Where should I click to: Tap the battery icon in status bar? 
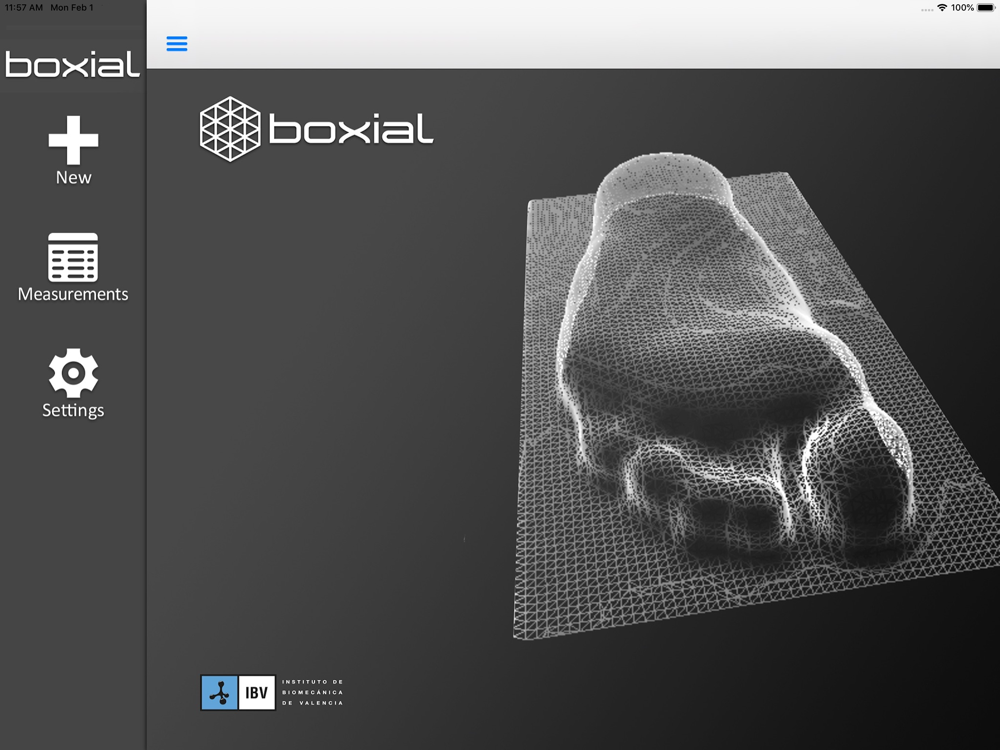[x=985, y=8]
